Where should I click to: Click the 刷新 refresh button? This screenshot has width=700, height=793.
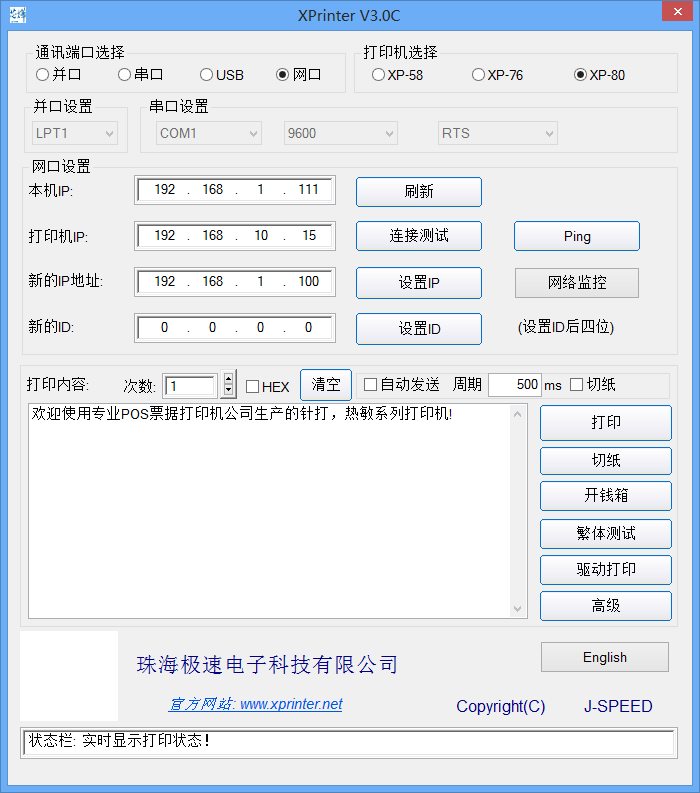(x=419, y=192)
